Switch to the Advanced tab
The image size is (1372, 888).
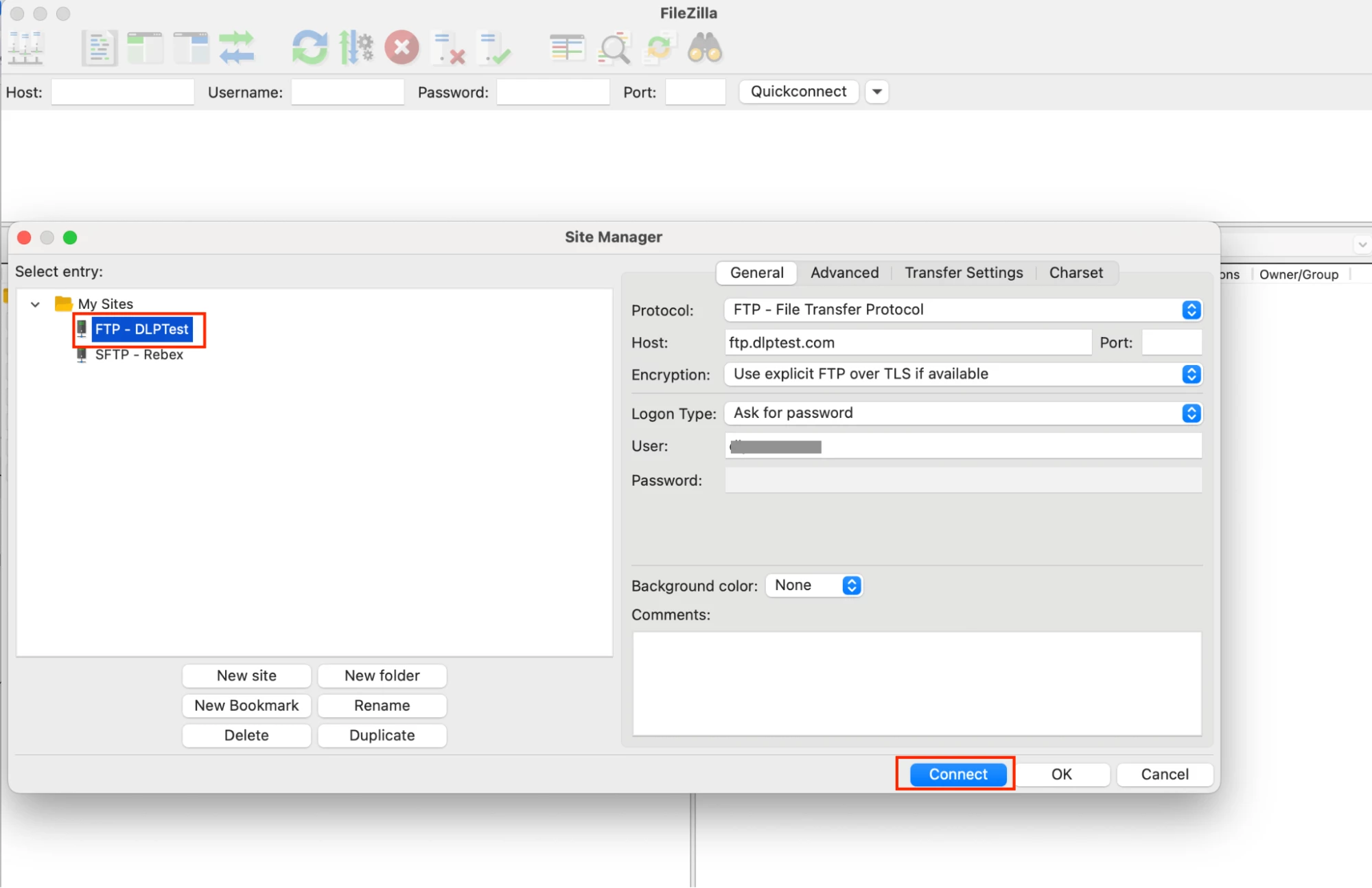[844, 273]
